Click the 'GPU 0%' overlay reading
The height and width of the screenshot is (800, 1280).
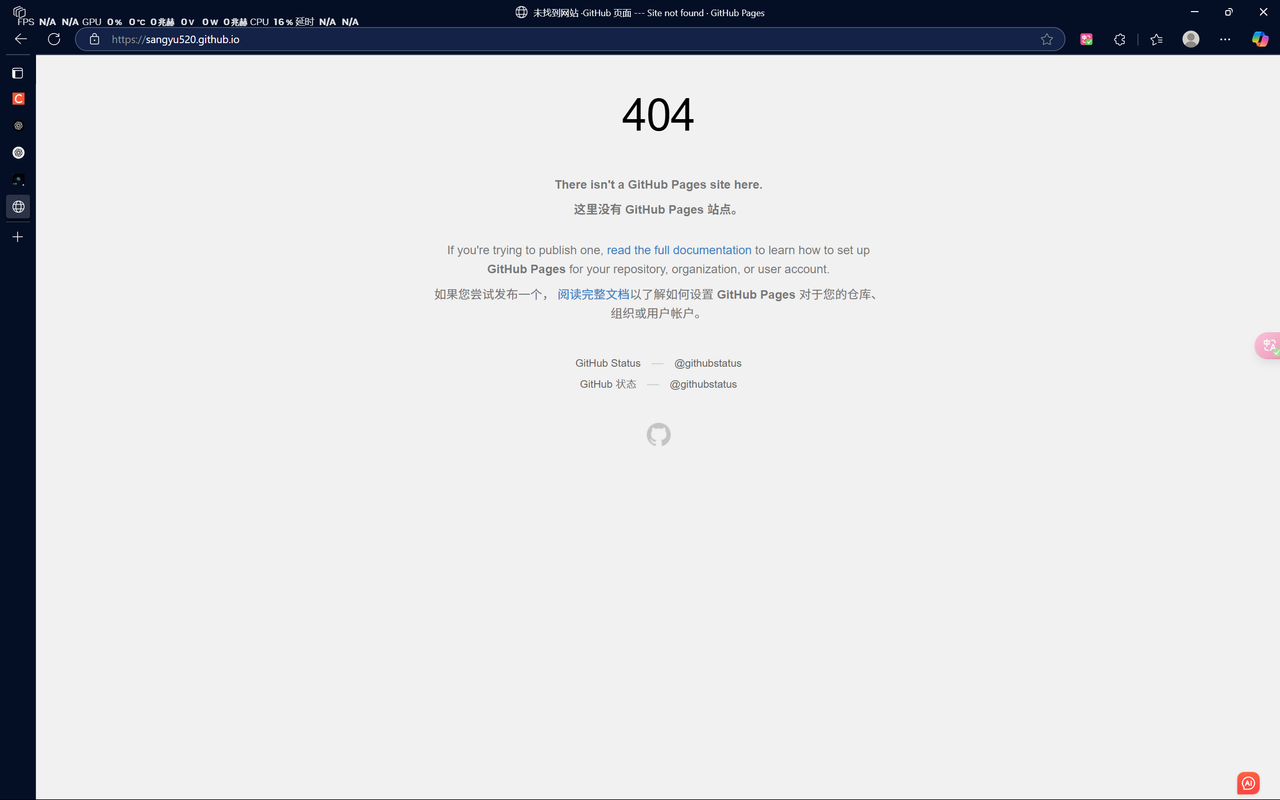click(102, 21)
